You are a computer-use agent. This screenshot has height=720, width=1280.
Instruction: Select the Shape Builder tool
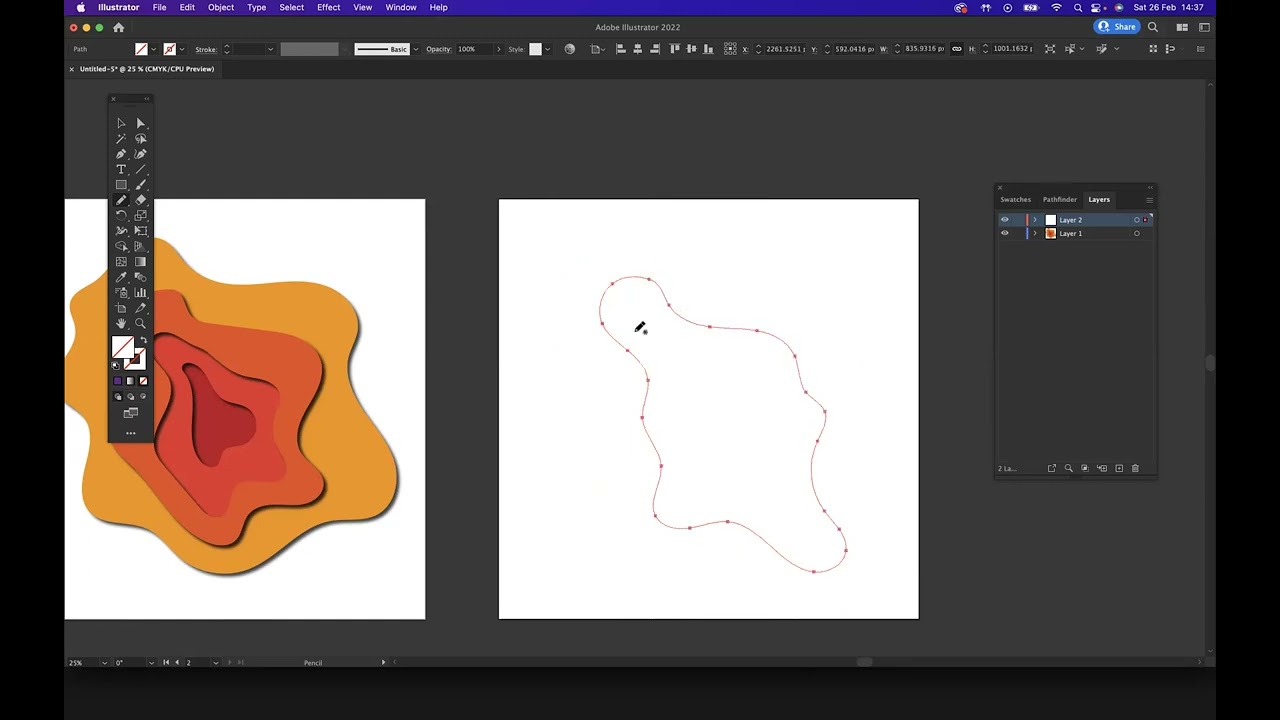tap(121, 246)
